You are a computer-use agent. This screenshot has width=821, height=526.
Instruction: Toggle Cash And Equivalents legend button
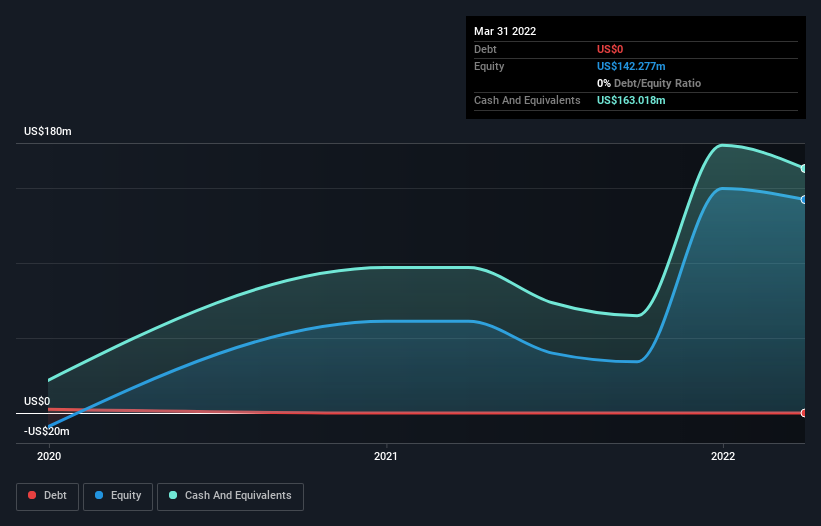pyautogui.click(x=230, y=496)
